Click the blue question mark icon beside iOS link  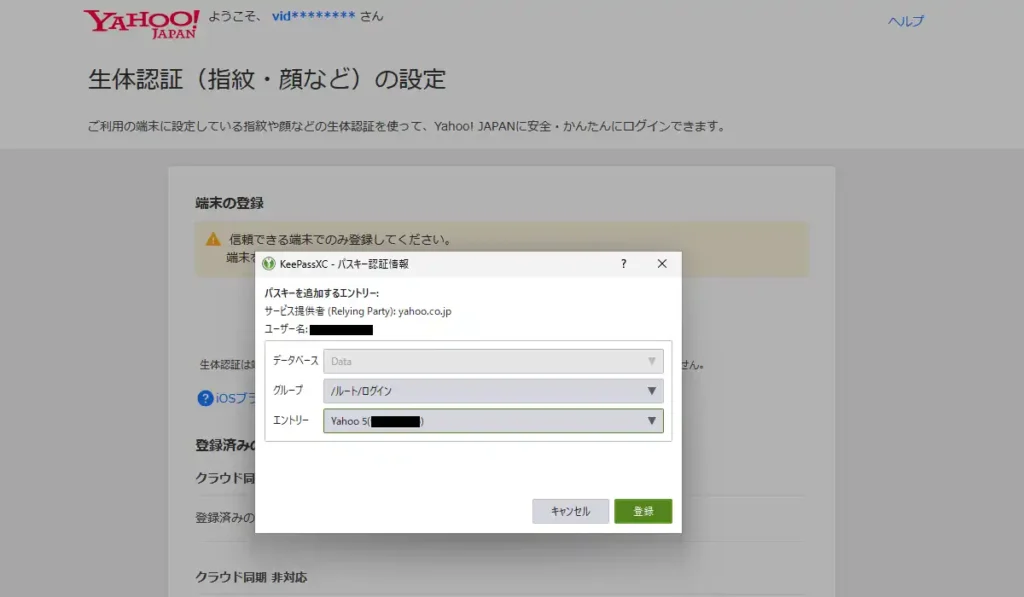[205, 398]
